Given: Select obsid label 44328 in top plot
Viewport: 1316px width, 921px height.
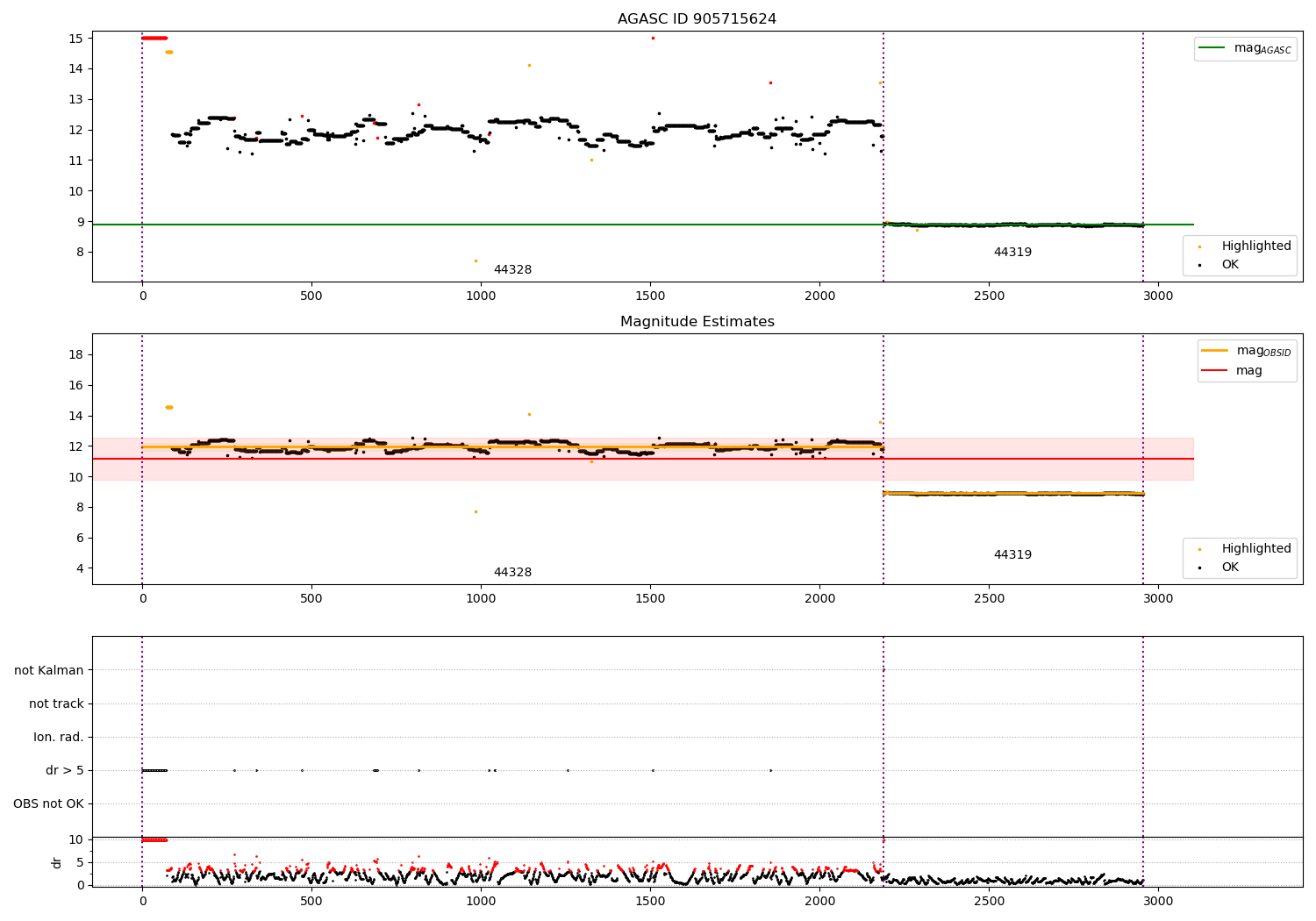Looking at the screenshot, I should click(512, 269).
